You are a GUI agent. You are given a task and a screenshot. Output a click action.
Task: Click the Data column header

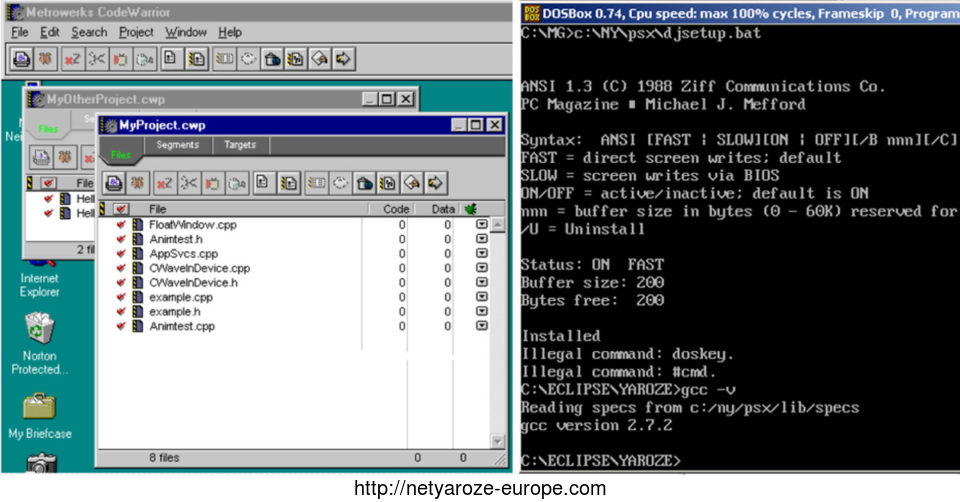443,209
